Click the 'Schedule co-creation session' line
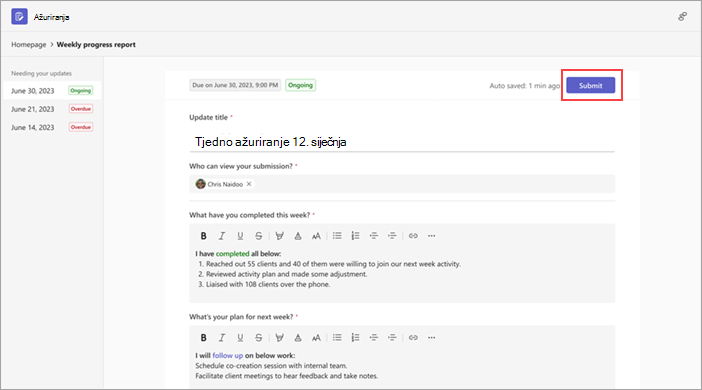702x390 pixels. point(271,366)
